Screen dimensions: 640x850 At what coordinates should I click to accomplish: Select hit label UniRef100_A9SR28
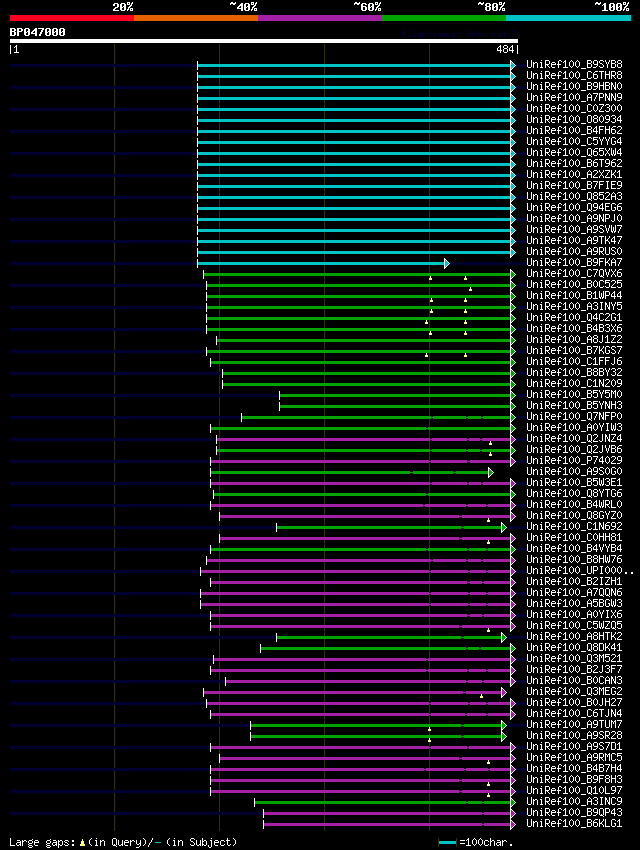tap(574, 735)
